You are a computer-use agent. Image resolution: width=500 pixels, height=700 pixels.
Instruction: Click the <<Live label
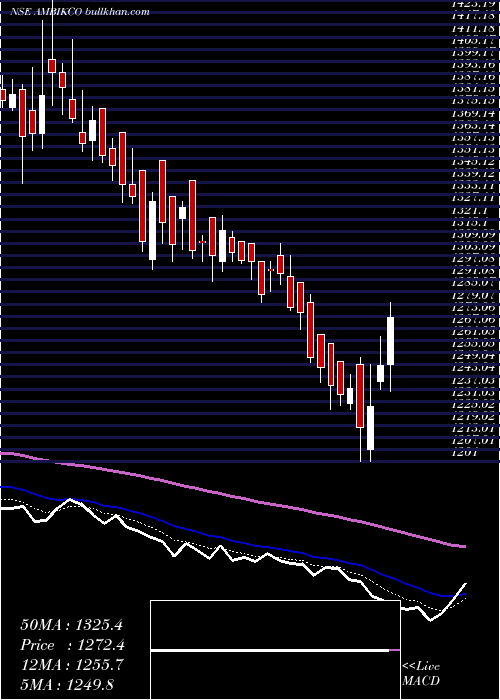pyautogui.click(x=421, y=666)
